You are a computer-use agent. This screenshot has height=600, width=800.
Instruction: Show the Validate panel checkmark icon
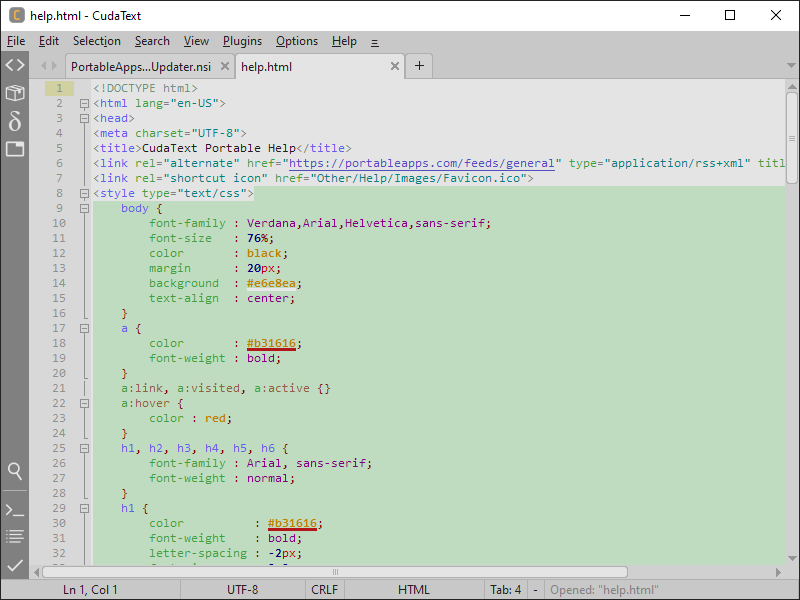click(15, 565)
